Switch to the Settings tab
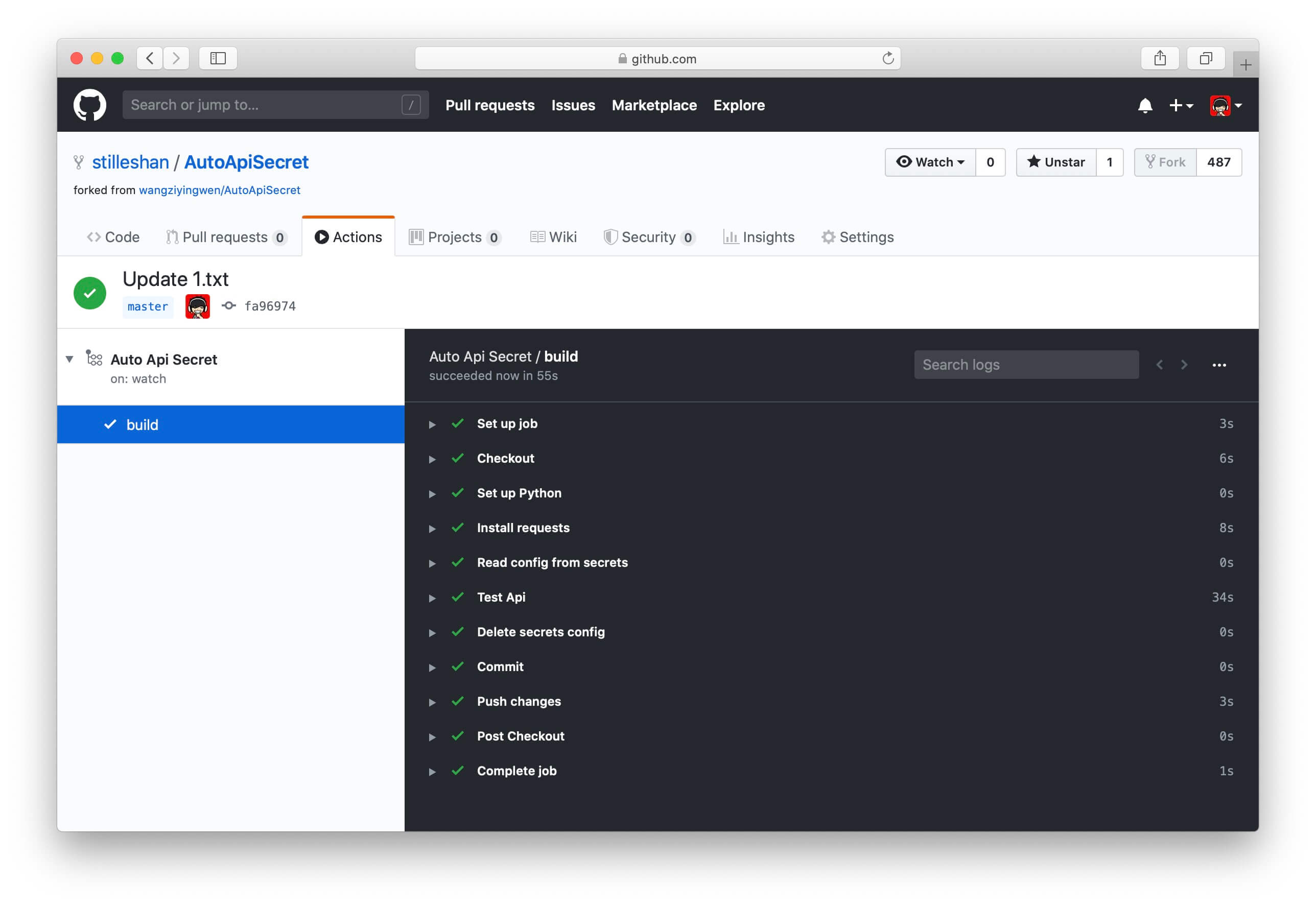The width and height of the screenshot is (1316, 907). pos(857,237)
